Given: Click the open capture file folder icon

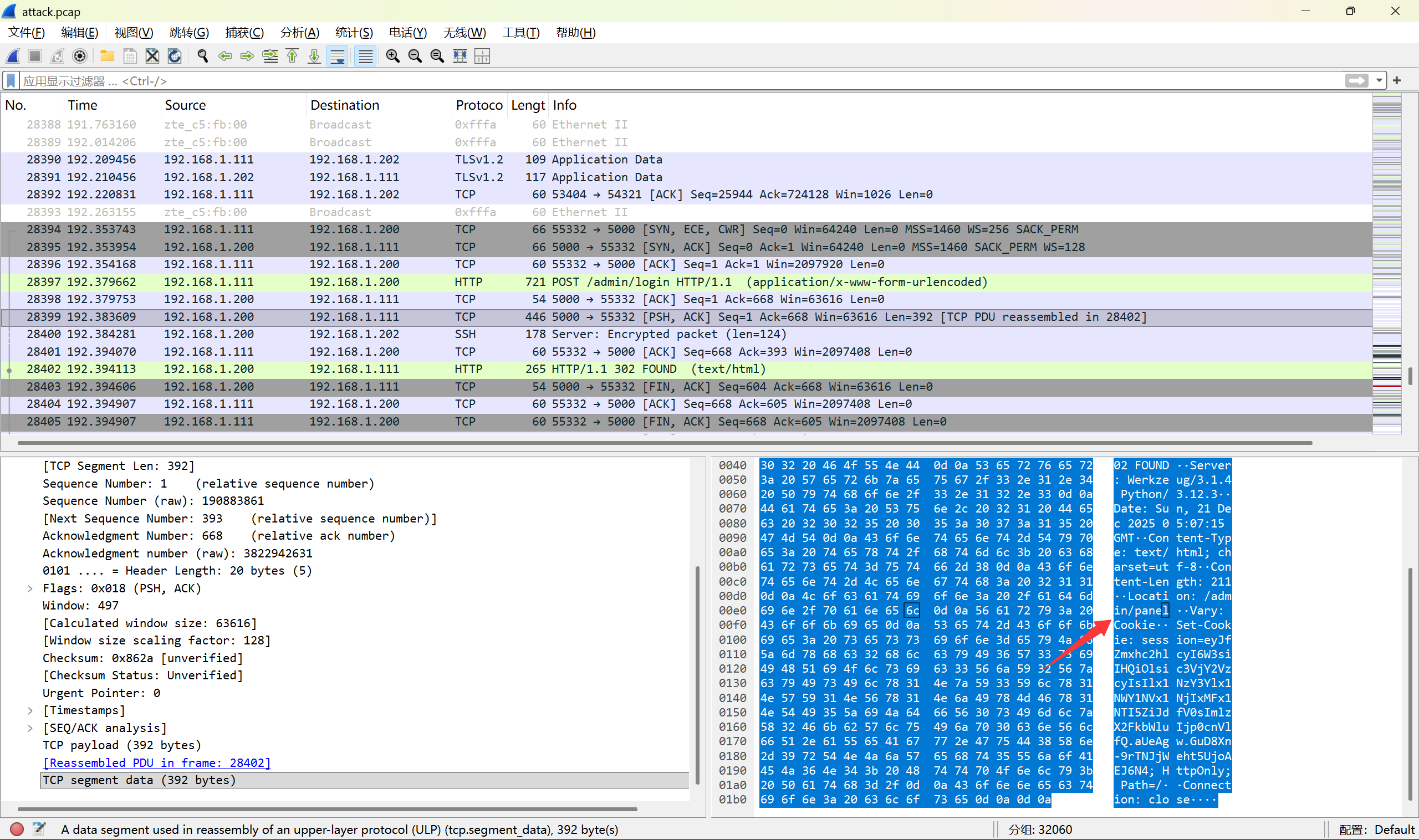Looking at the screenshot, I should point(107,56).
